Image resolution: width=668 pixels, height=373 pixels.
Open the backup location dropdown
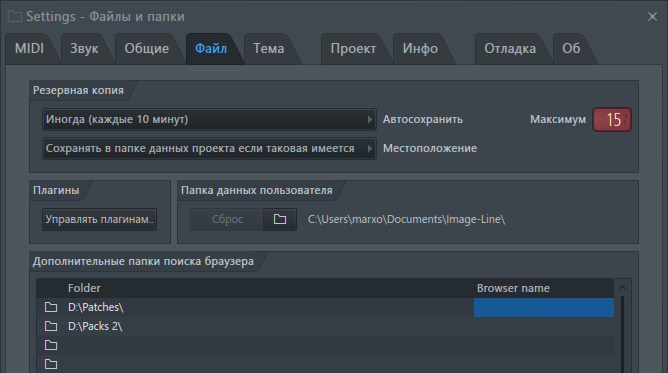[209, 148]
